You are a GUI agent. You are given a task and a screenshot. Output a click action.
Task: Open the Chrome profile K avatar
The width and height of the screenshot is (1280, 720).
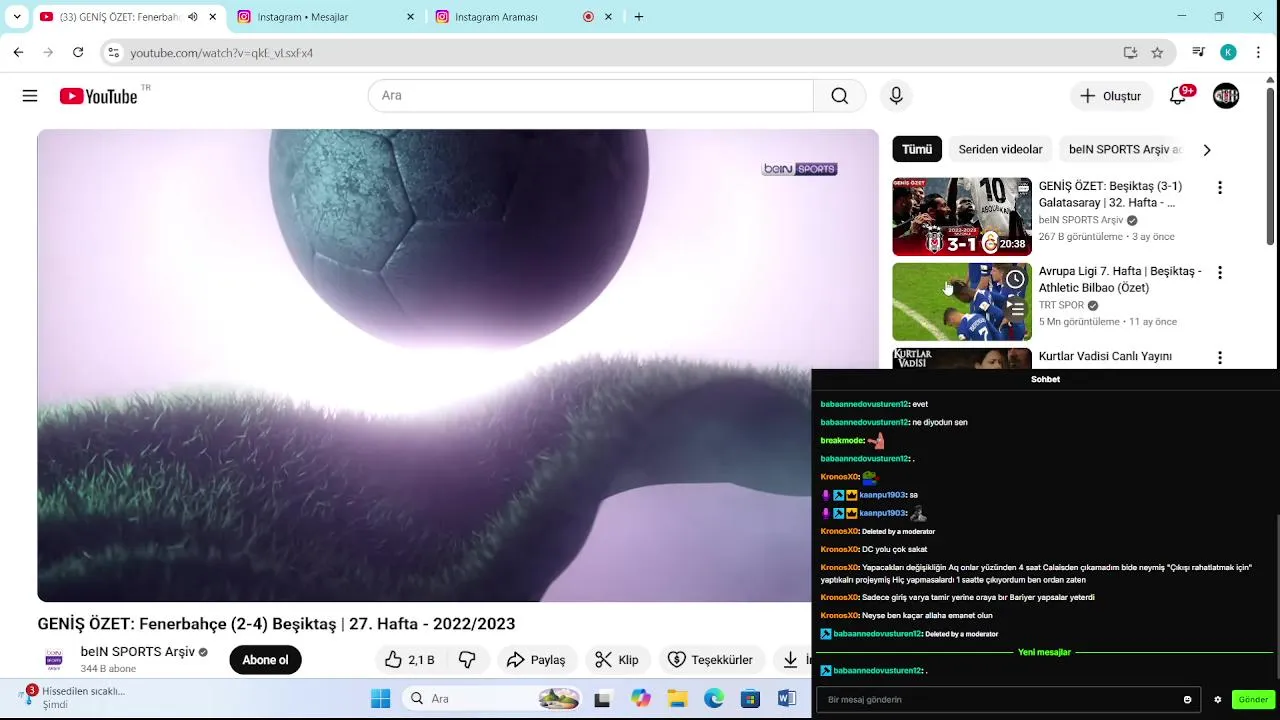click(1228, 52)
